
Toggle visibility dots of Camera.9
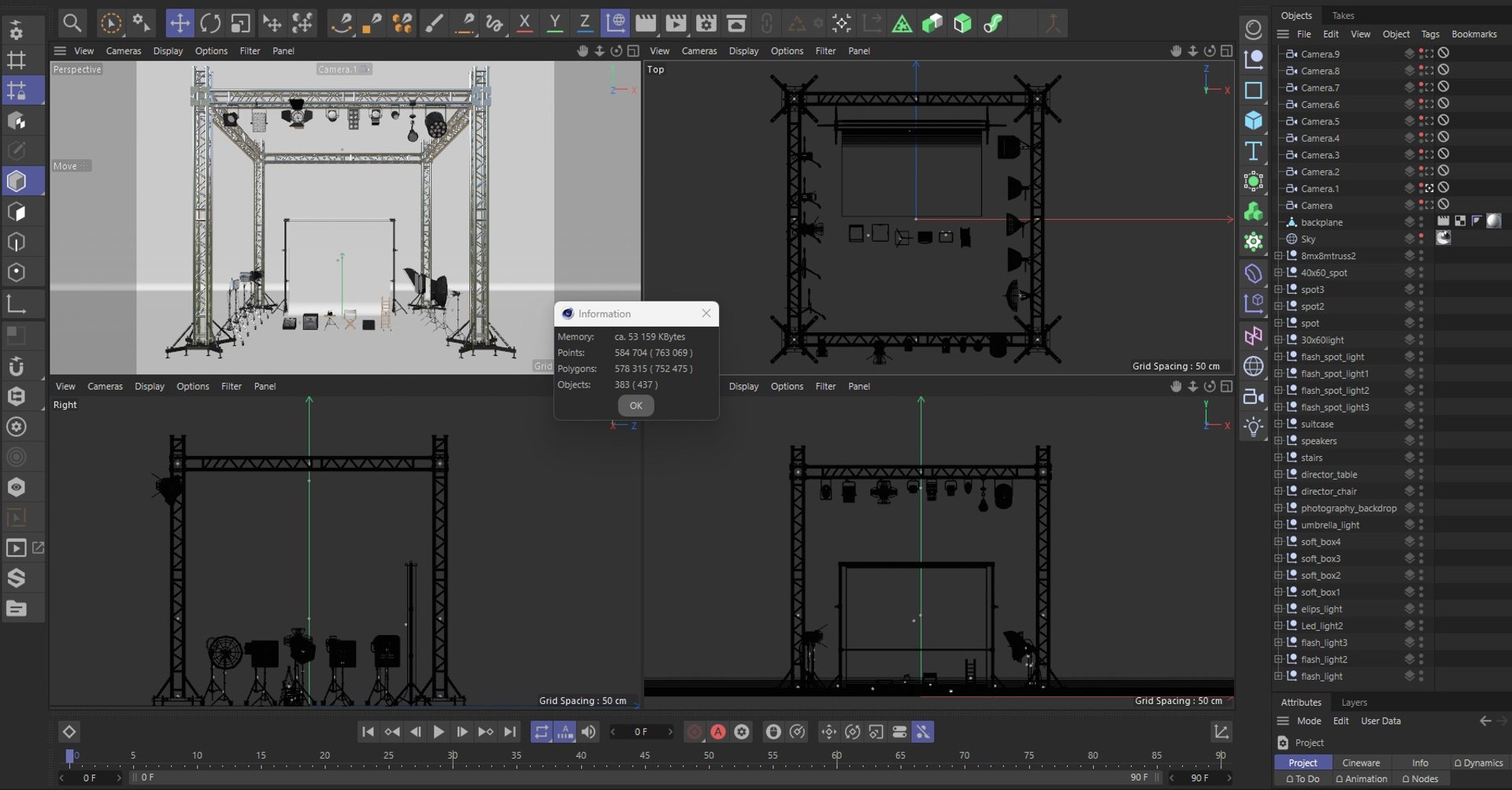tap(1421, 54)
